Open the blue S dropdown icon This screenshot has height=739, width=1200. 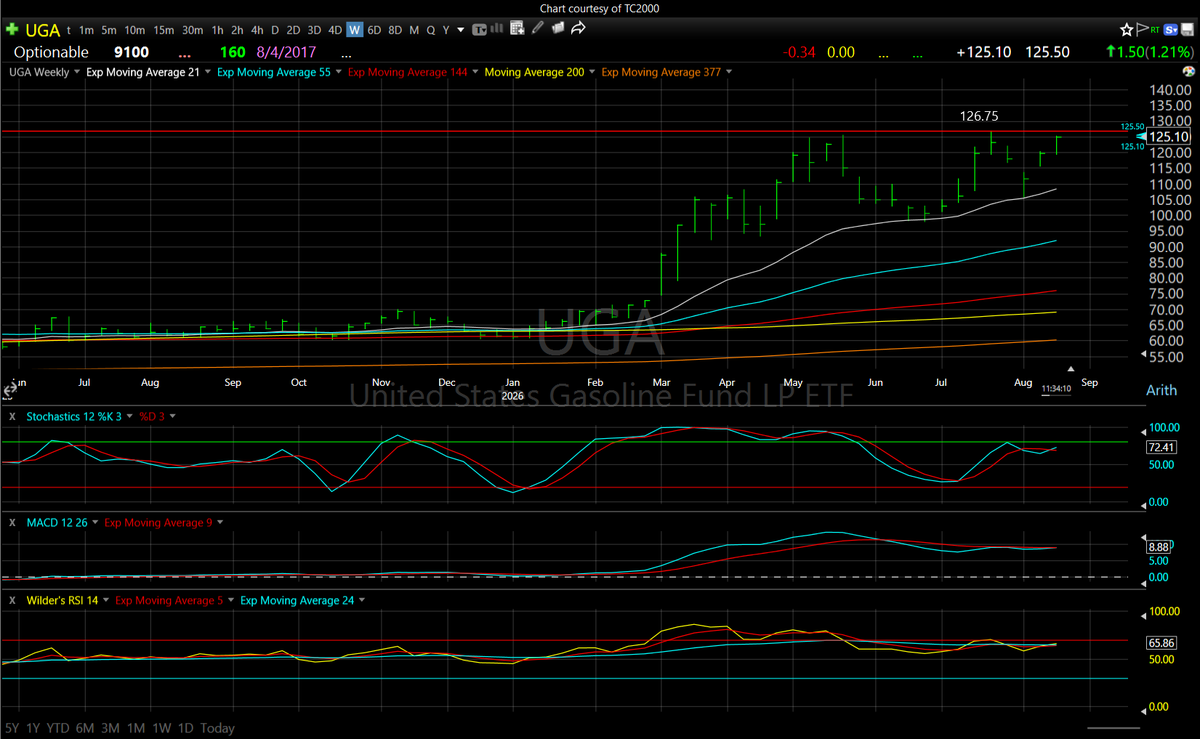point(1171,30)
